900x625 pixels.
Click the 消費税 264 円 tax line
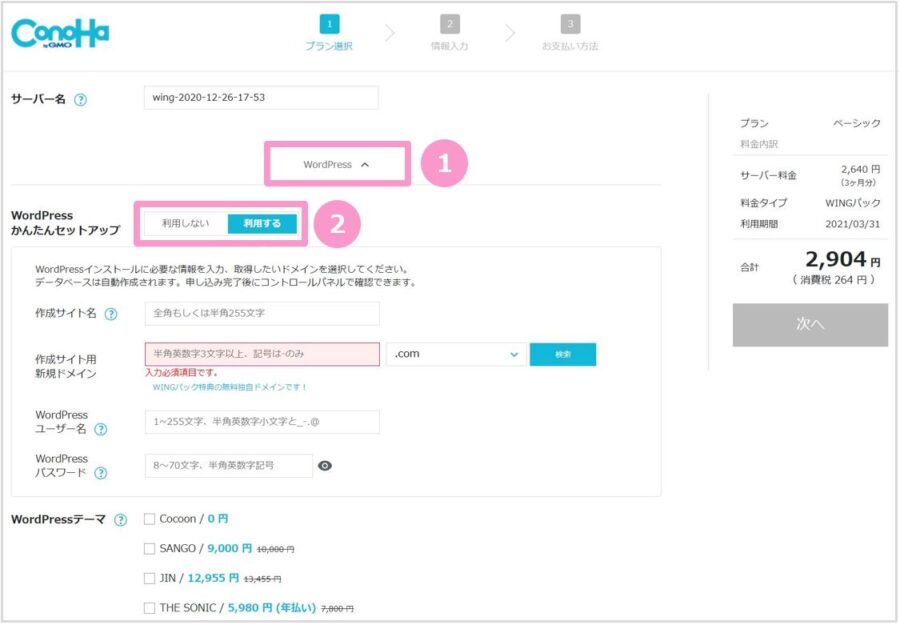coord(833,280)
